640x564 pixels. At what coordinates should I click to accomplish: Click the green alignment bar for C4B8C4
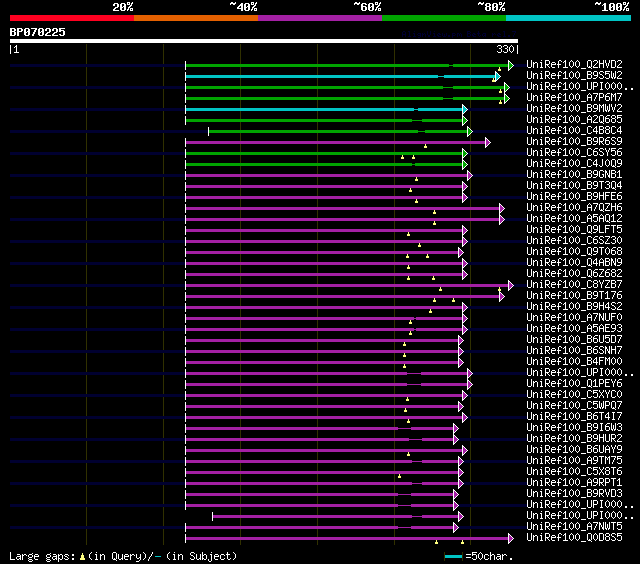338,131
